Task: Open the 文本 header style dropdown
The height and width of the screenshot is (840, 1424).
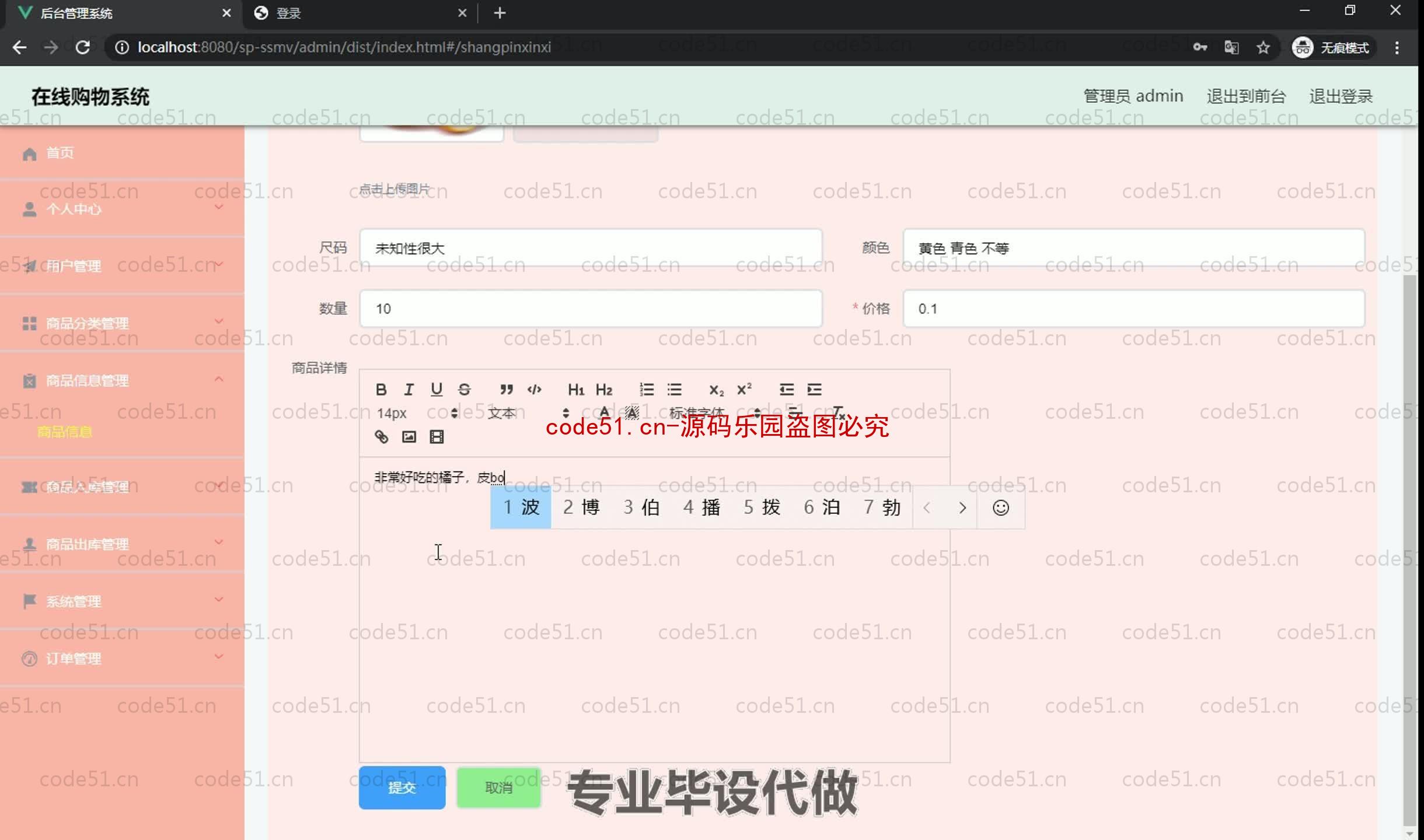Action: tap(528, 413)
